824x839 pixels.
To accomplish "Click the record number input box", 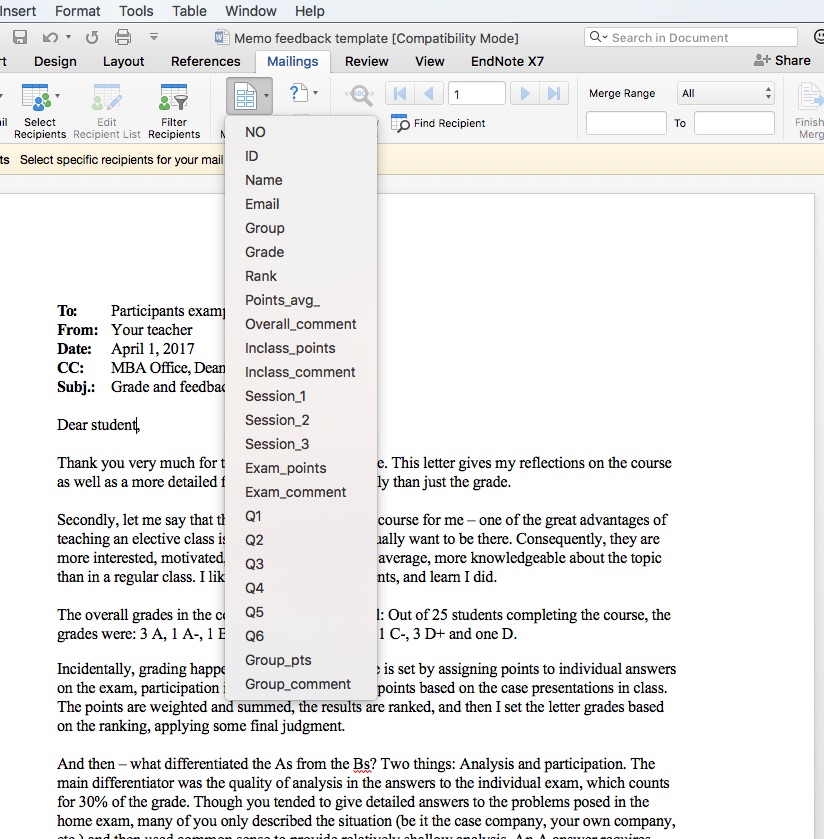I will [476, 94].
